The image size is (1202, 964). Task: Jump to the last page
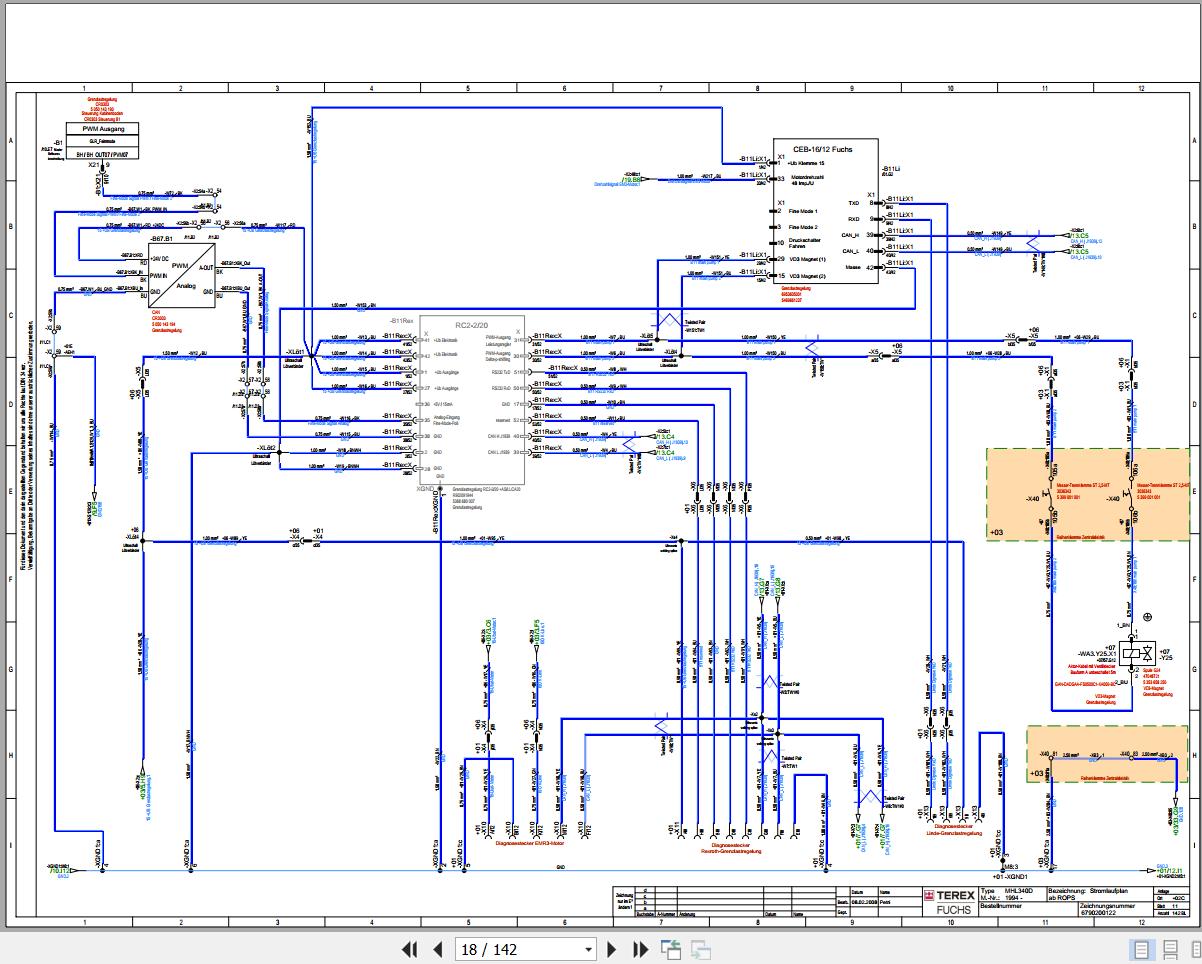click(x=640, y=949)
